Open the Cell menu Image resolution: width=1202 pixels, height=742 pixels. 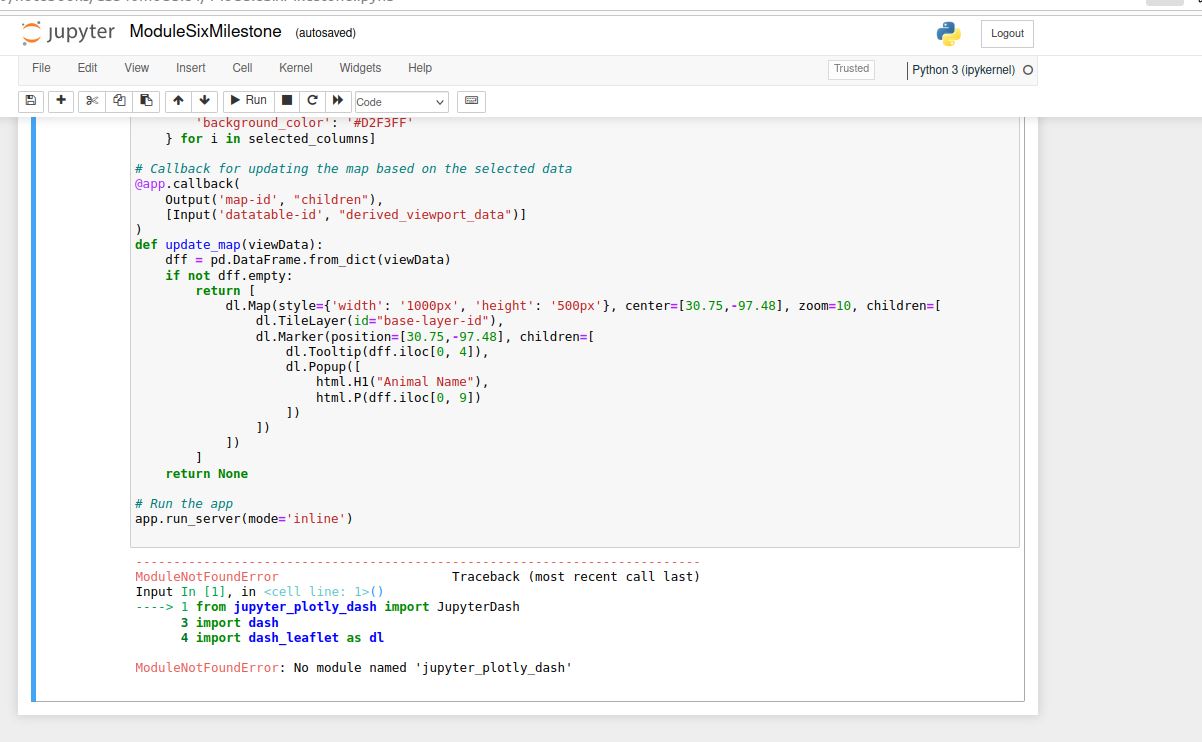pyautogui.click(x=242, y=68)
